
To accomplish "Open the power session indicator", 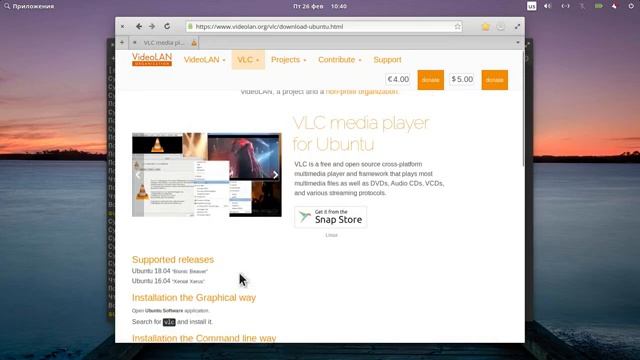I will [631, 6].
